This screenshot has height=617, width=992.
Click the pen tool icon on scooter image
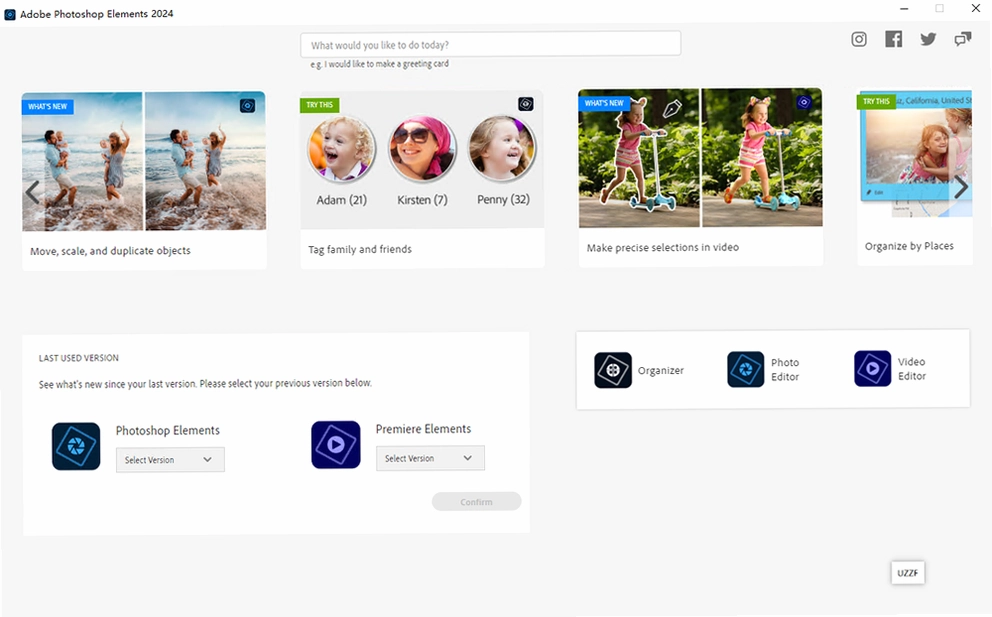click(672, 109)
